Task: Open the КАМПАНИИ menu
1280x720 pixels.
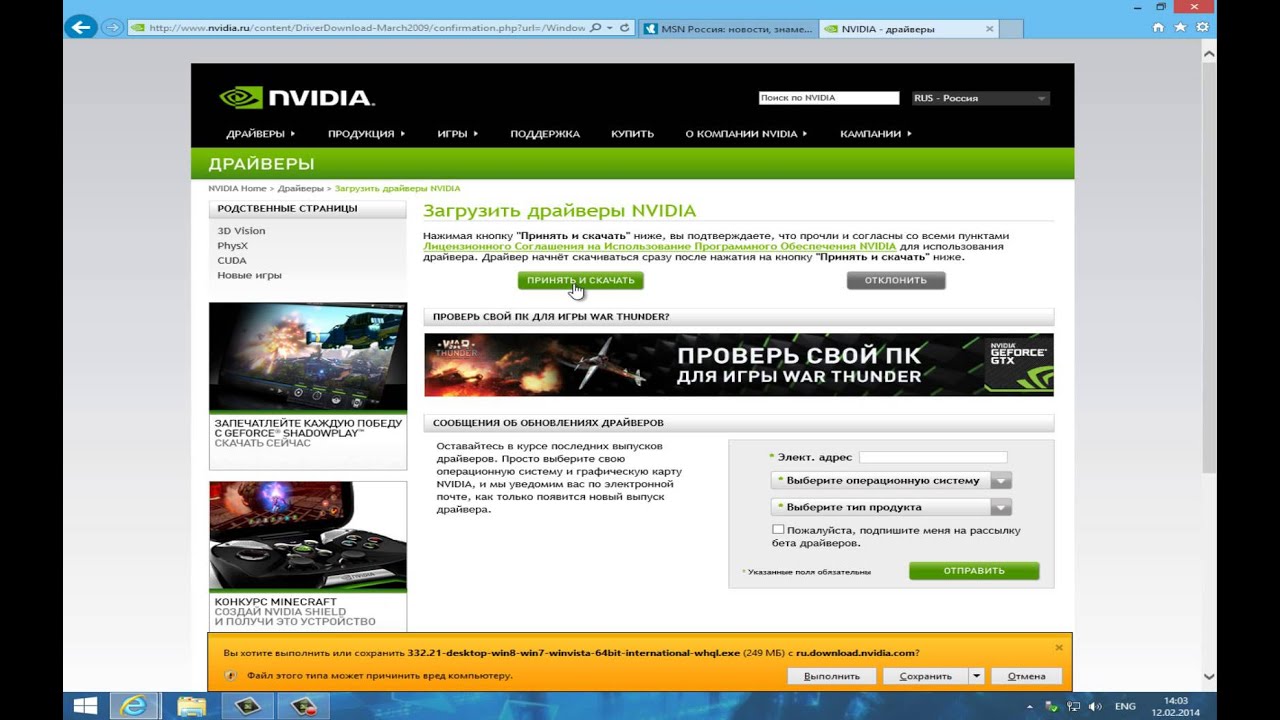Action: tap(876, 134)
